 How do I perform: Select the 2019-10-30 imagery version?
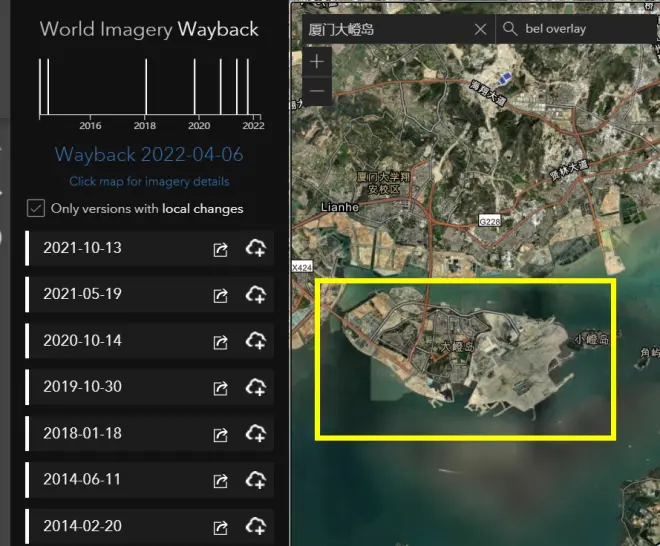click(x=149, y=387)
